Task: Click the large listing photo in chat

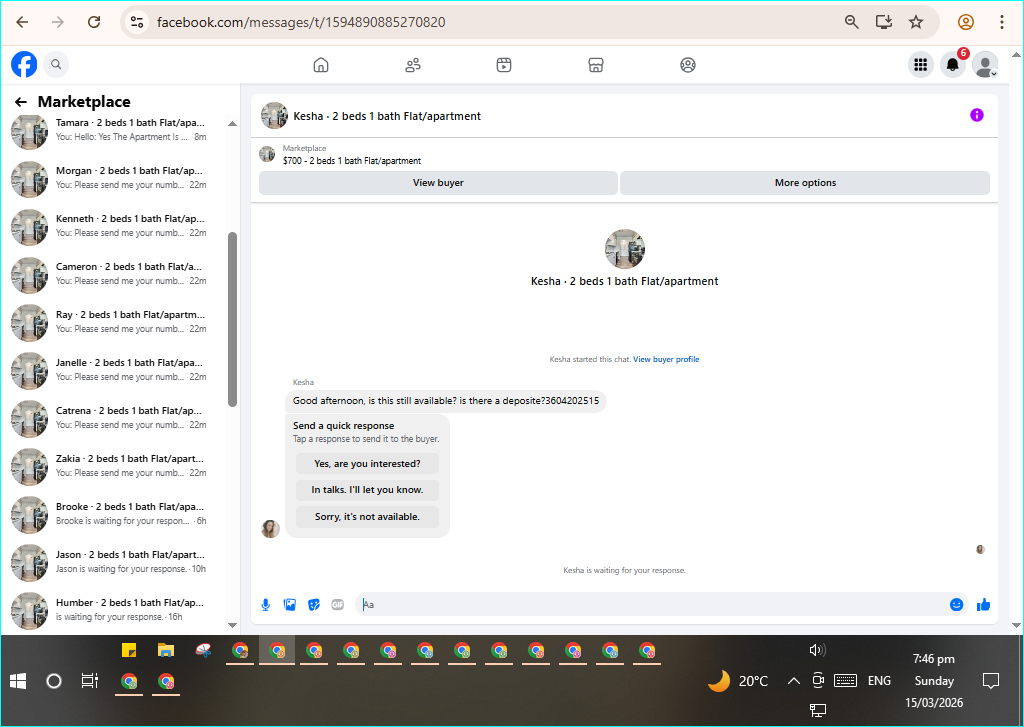Action: tap(625, 249)
